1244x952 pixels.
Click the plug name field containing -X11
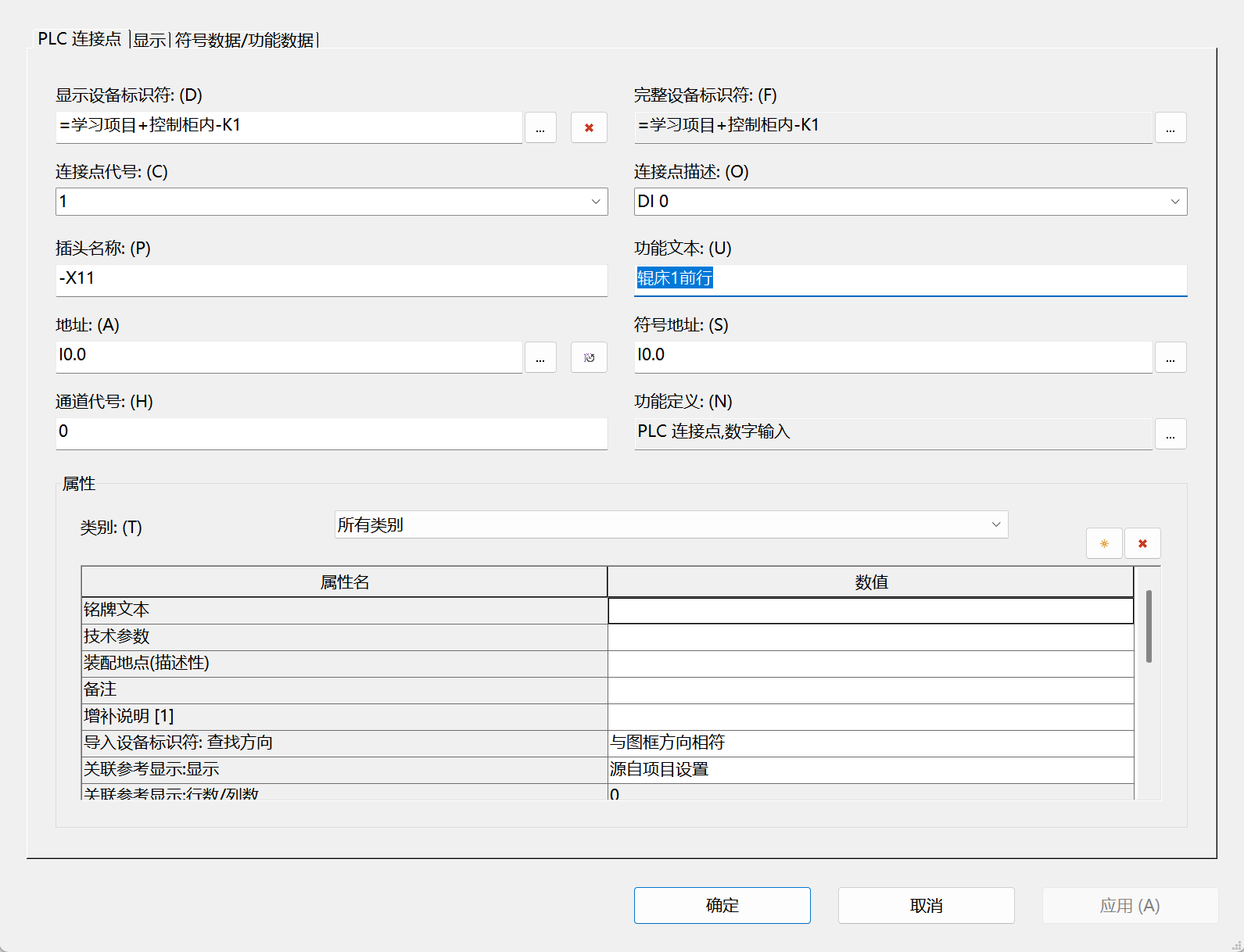[332, 279]
